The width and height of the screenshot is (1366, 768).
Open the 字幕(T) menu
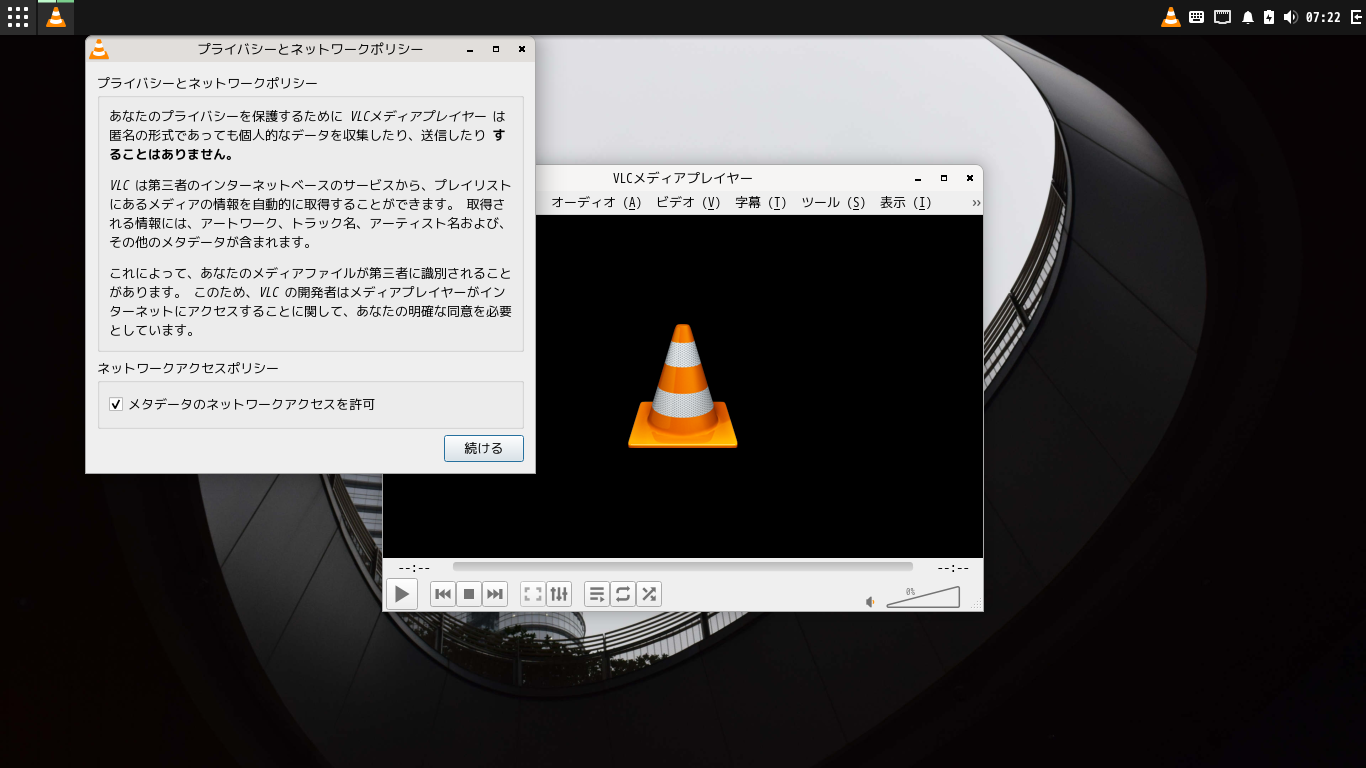coord(761,203)
